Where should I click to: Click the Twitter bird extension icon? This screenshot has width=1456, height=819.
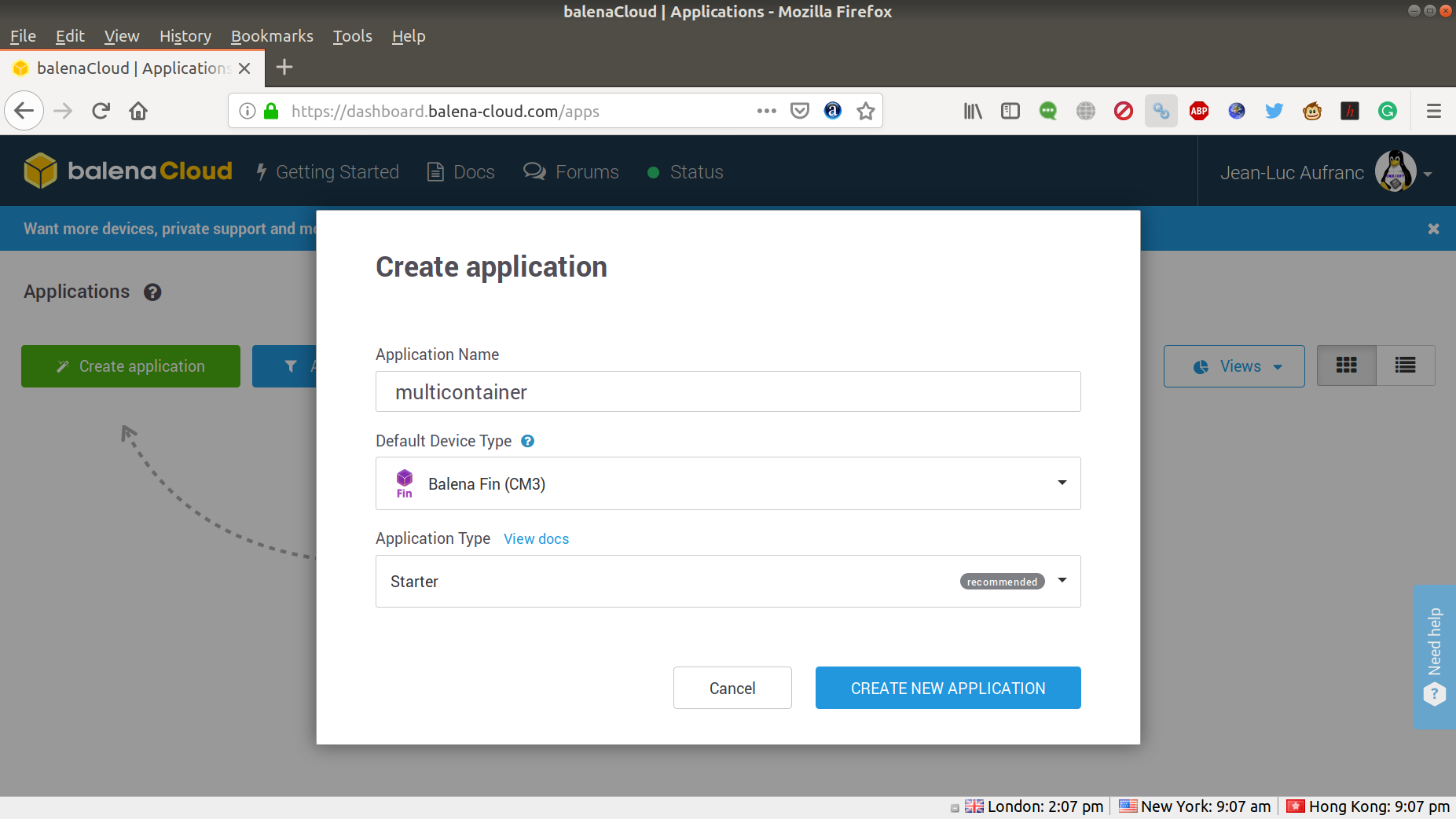click(1274, 111)
